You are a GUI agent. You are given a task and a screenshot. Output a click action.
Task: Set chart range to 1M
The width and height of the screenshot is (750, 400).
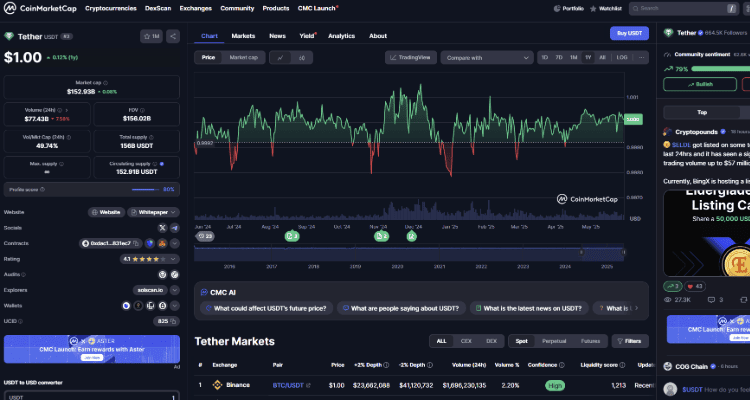point(574,57)
